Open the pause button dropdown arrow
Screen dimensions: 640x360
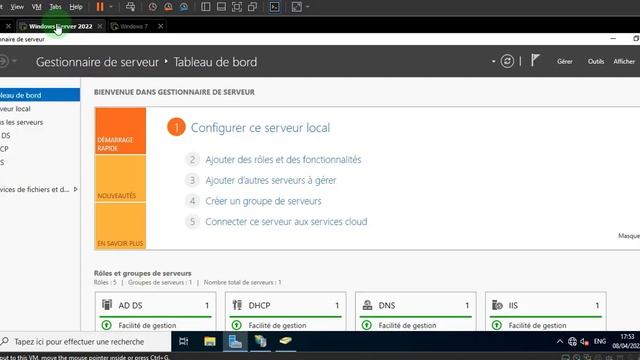point(111,7)
